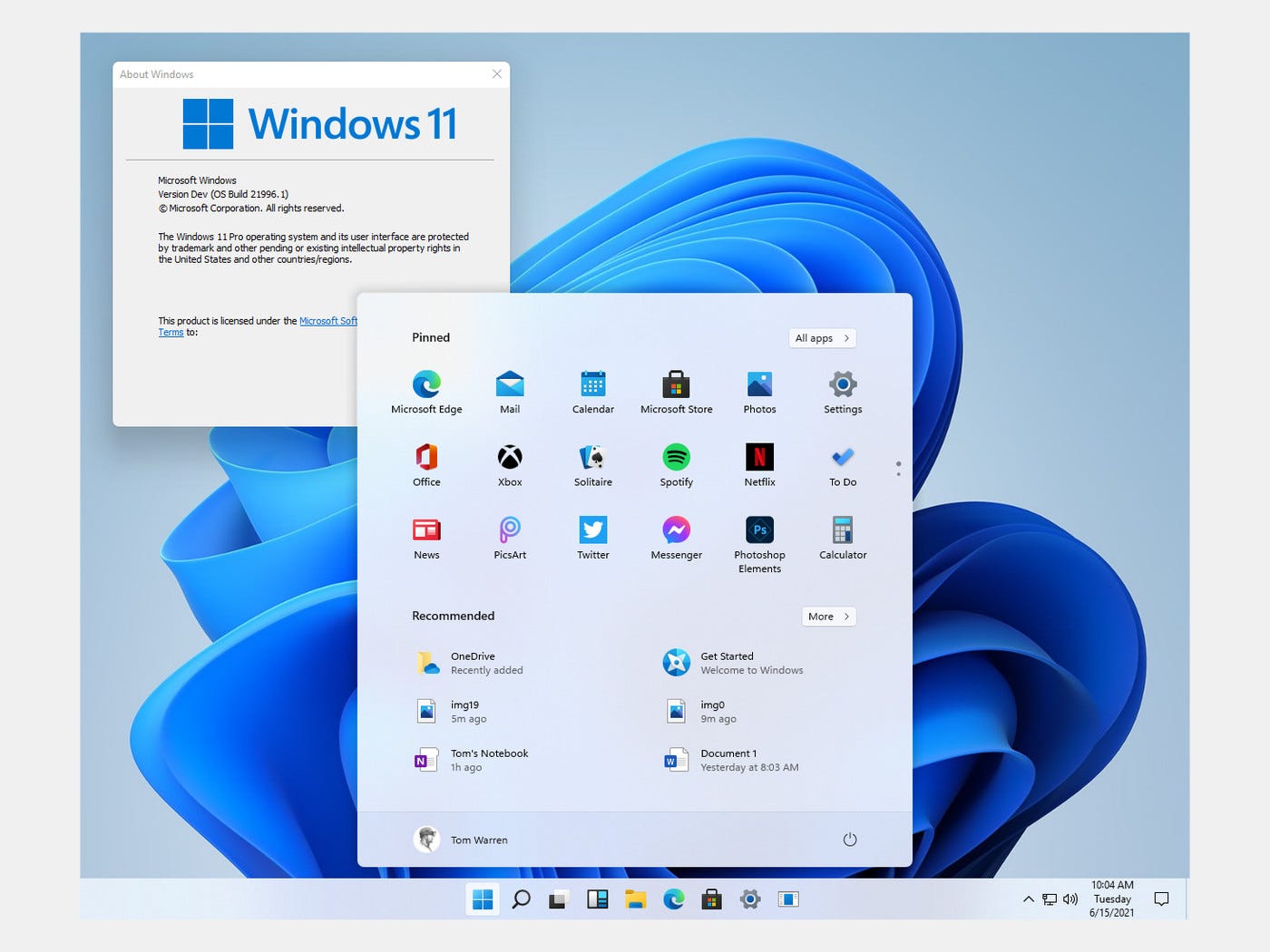Open Search from the taskbar
The height and width of the screenshot is (952, 1270).
521,899
